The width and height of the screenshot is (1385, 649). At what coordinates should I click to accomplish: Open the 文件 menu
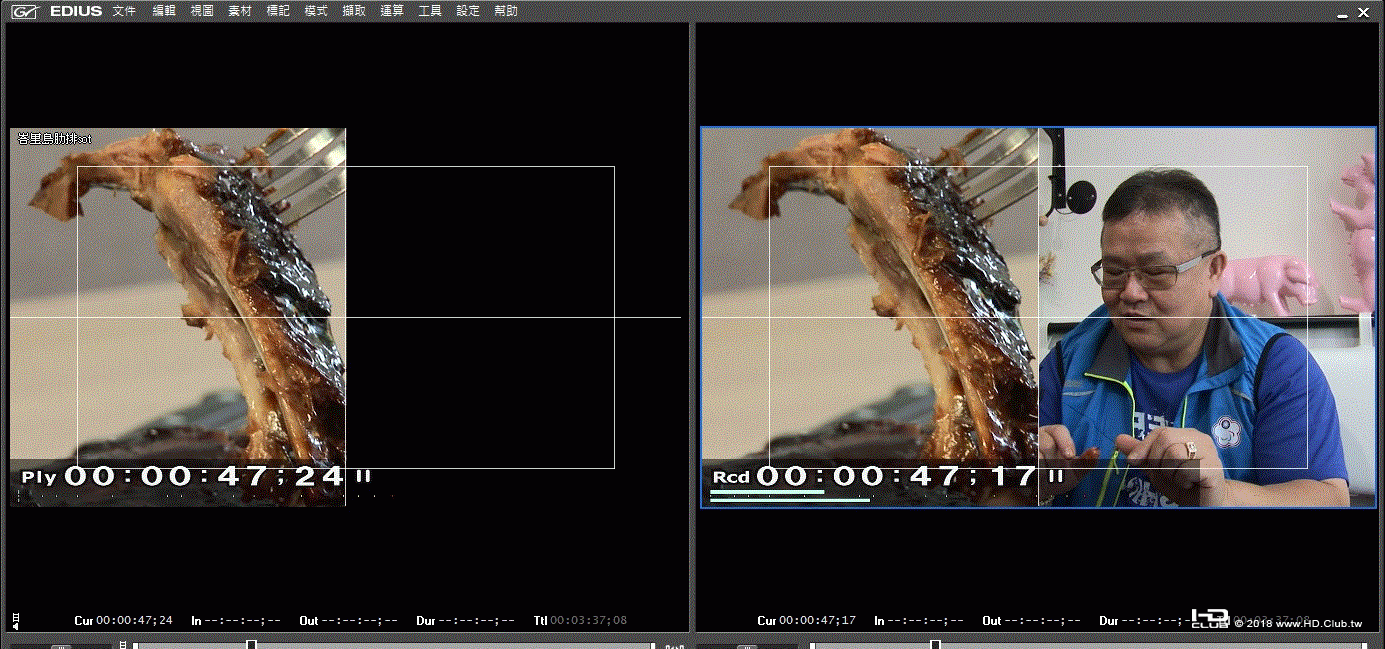[124, 11]
